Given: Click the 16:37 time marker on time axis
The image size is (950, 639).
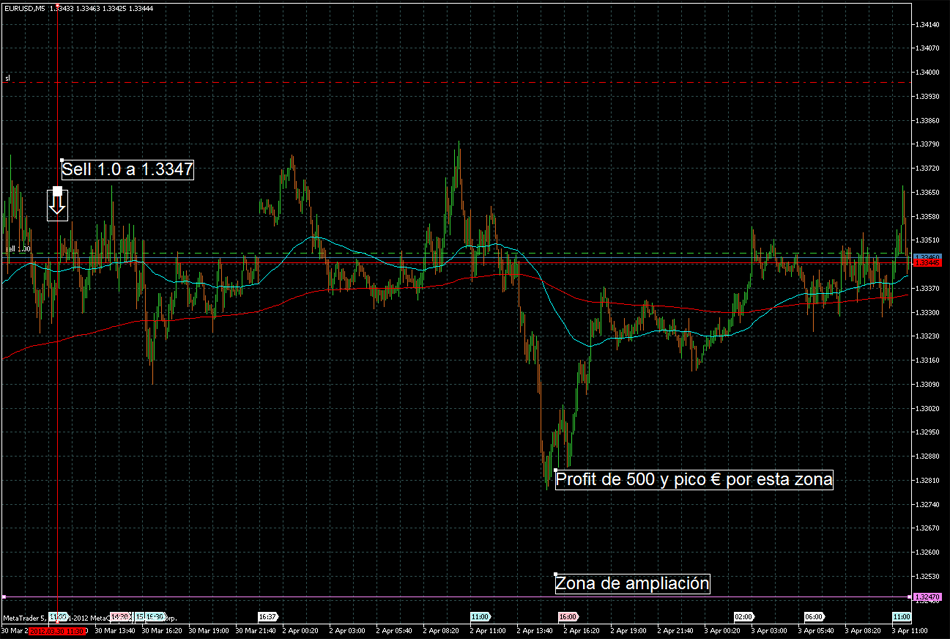Looking at the screenshot, I should coord(267,617).
